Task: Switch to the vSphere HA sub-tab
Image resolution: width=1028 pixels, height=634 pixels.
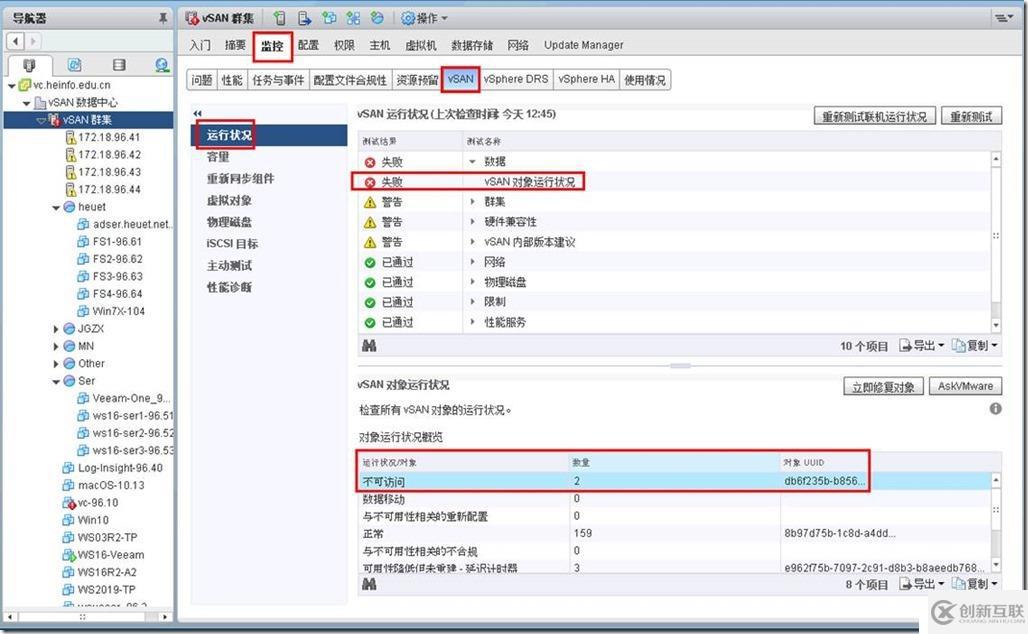Action: tap(586, 79)
